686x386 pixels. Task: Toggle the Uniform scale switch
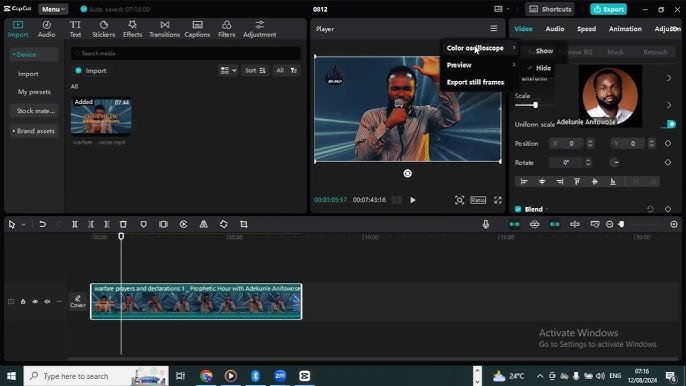[670, 124]
